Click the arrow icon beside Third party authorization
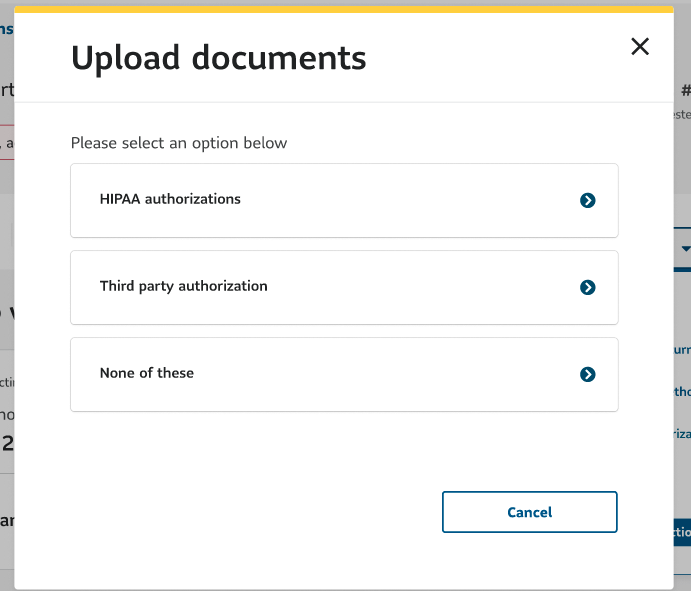This screenshot has height=591, width=691. click(588, 287)
